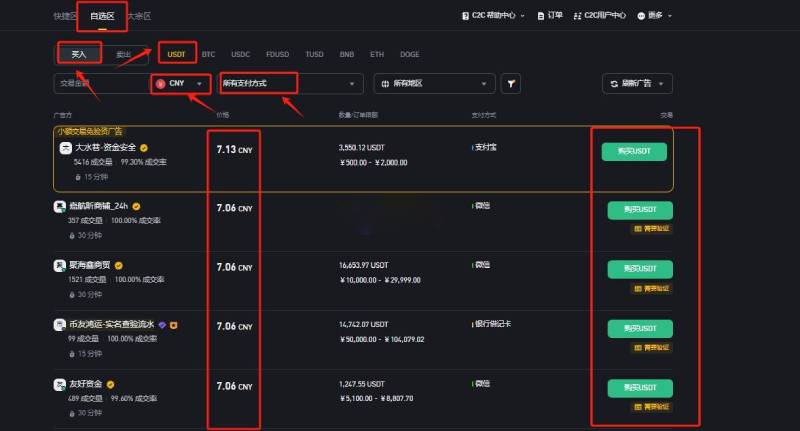Click the refresh ads icon

click(614, 84)
